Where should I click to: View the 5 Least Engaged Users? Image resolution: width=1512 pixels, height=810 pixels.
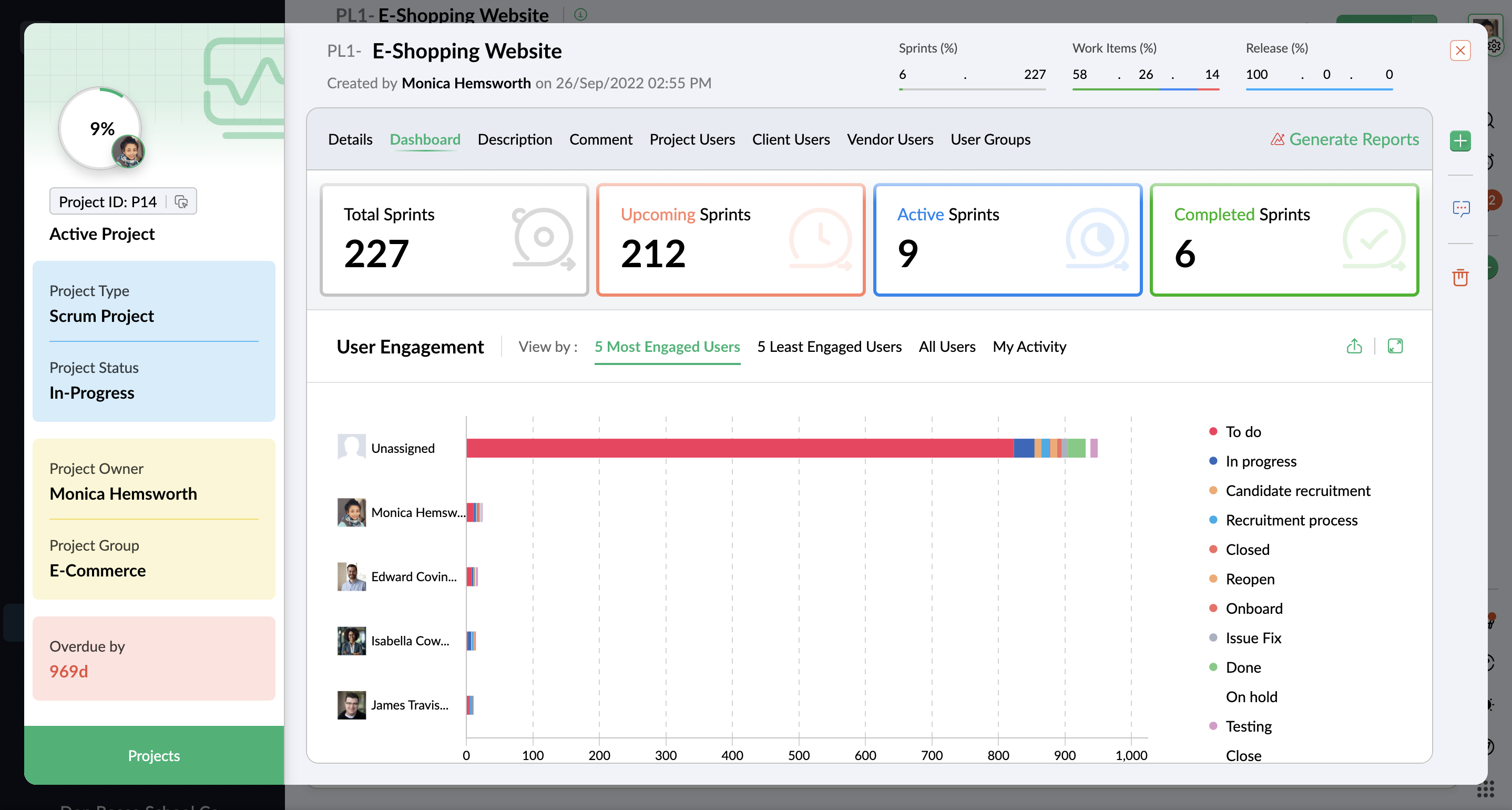[x=829, y=347]
